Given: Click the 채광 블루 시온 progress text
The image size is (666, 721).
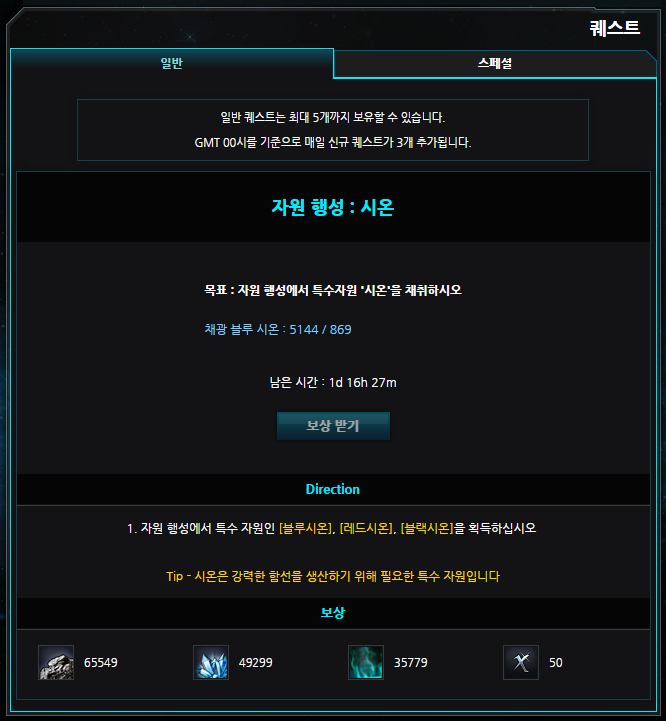Looking at the screenshot, I should (278, 329).
